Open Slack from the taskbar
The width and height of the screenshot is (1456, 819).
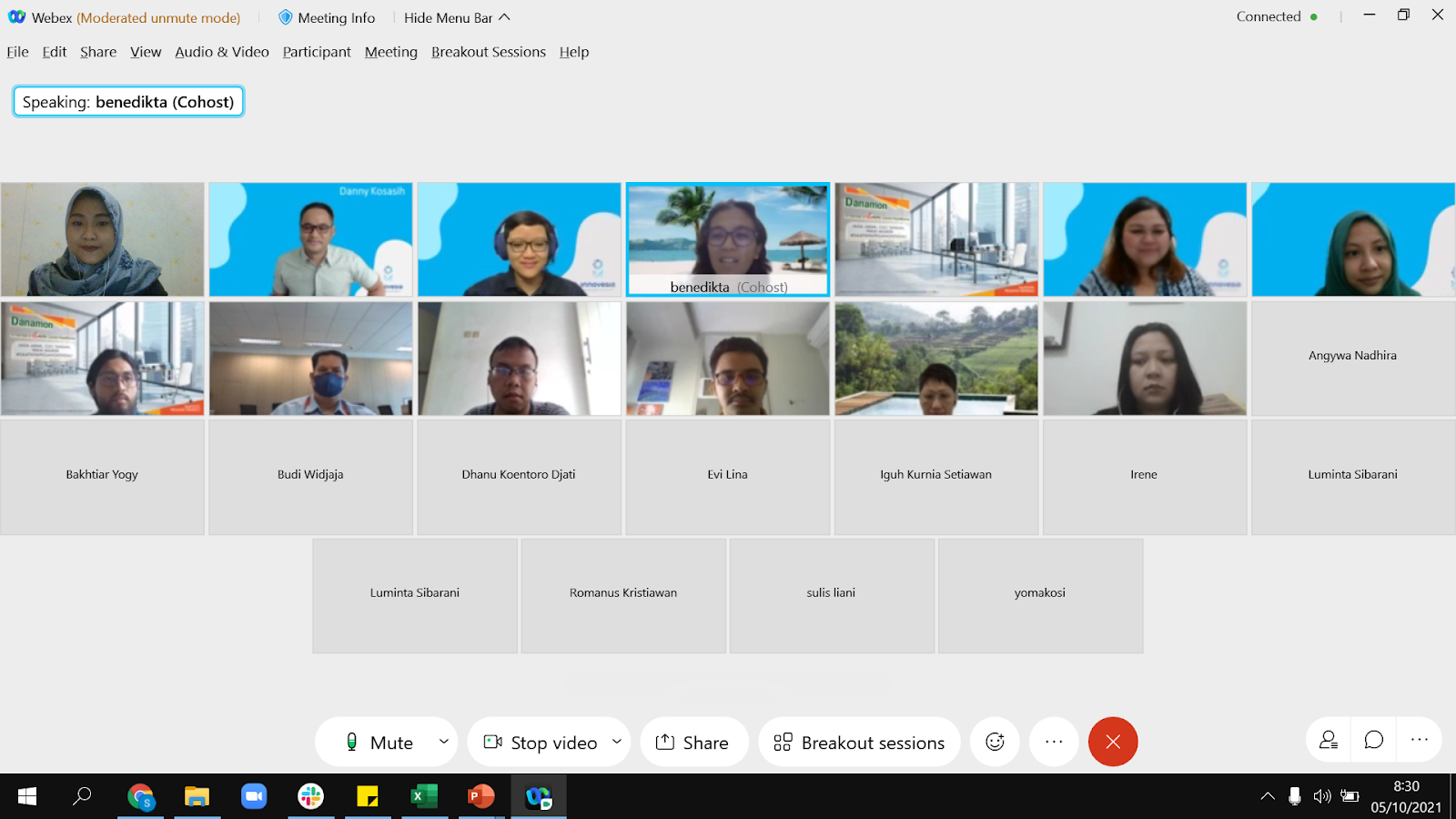[x=310, y=797]
